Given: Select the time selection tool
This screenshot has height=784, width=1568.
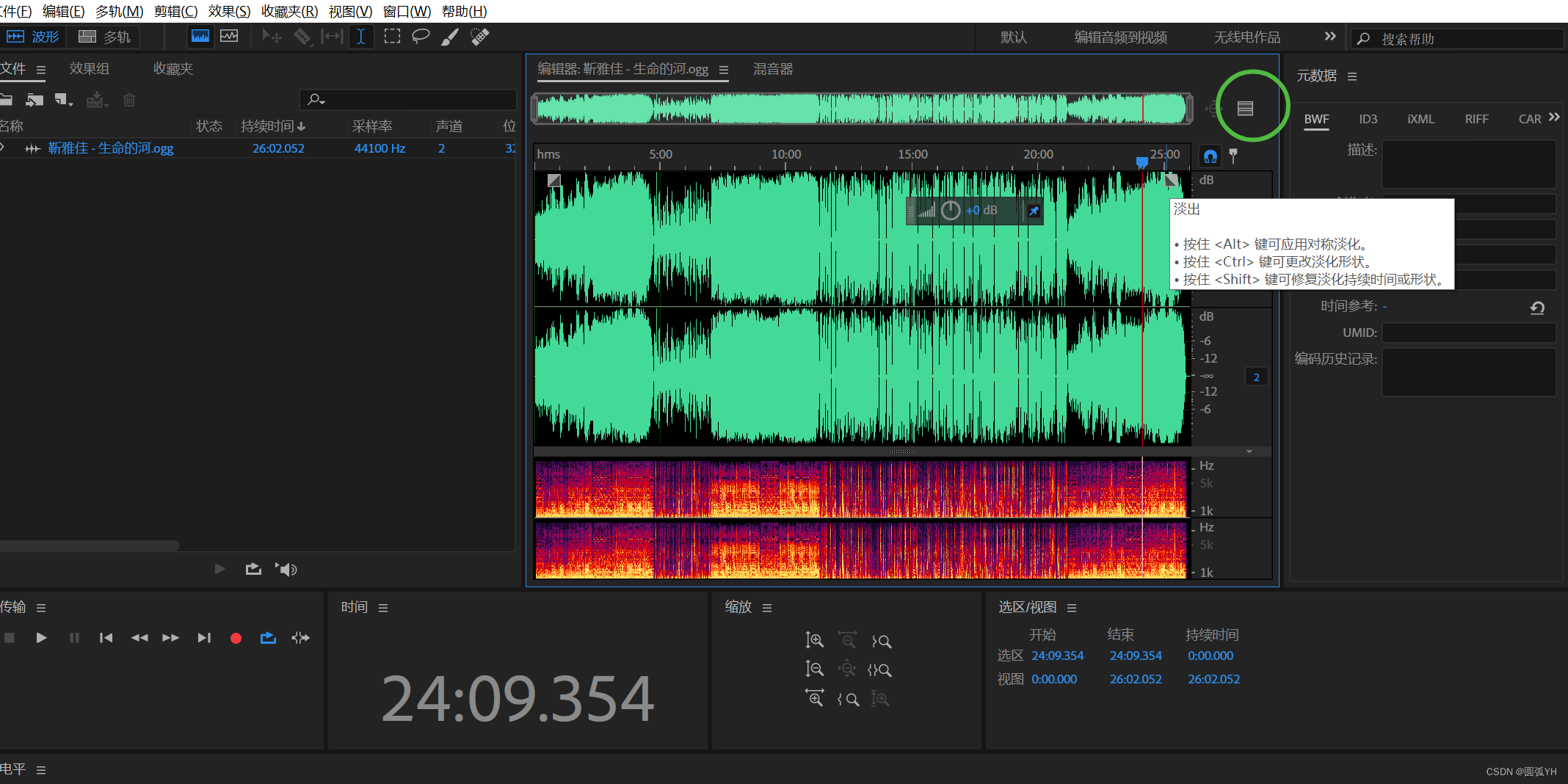Looking at the screenshot, I should pos(361,37).
